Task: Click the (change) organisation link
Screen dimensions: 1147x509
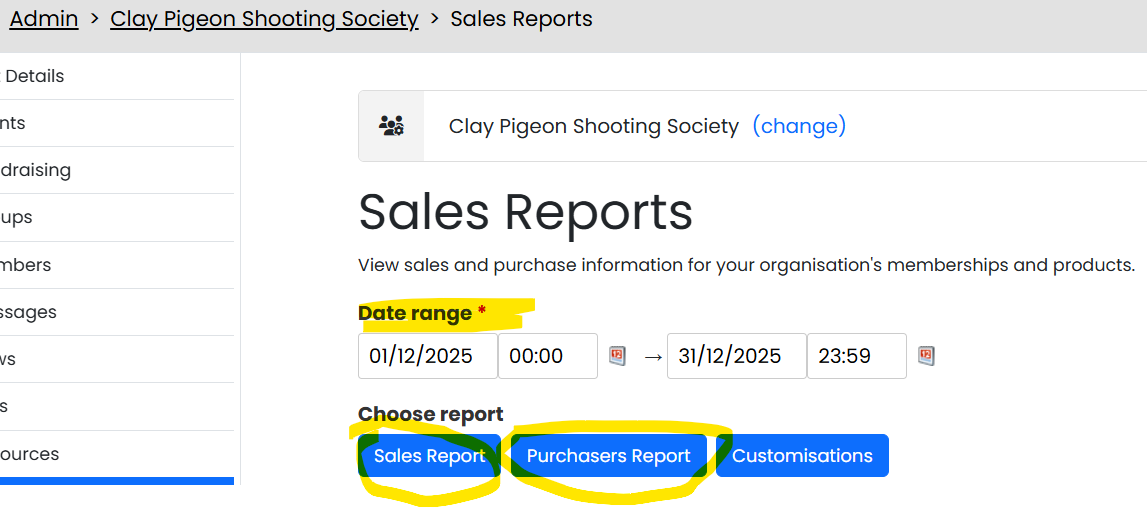Action: [x=799, y=126]
